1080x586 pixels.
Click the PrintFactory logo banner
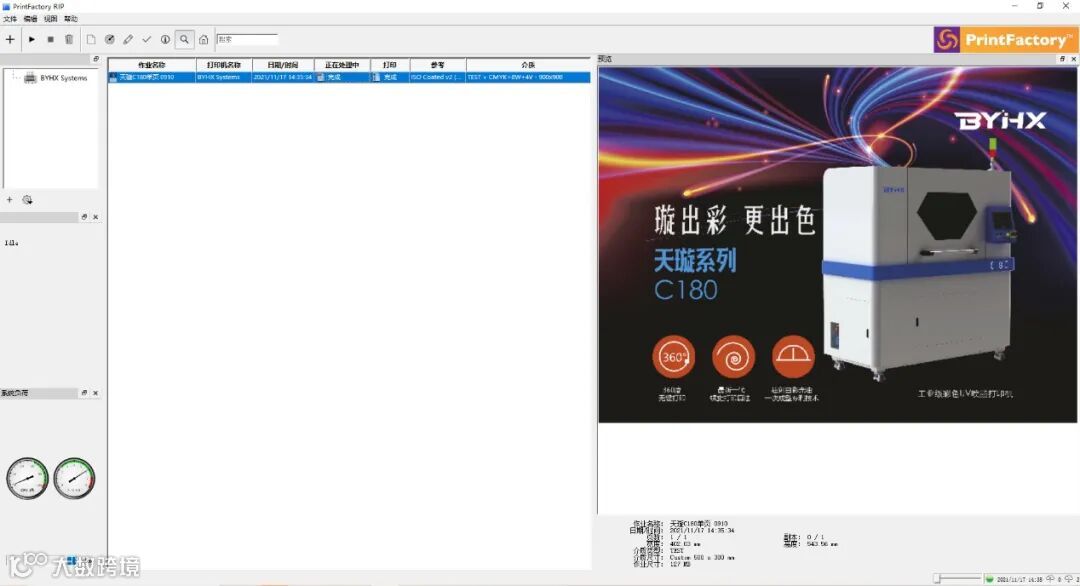[1005, 39]
